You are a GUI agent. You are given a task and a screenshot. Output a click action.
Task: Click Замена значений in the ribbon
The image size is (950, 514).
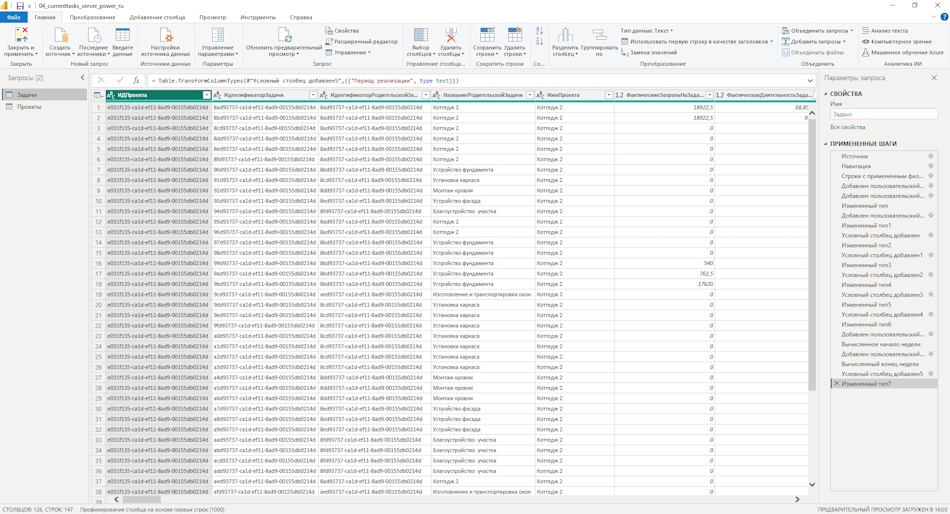pyautogui.click(x=648, y=52)
